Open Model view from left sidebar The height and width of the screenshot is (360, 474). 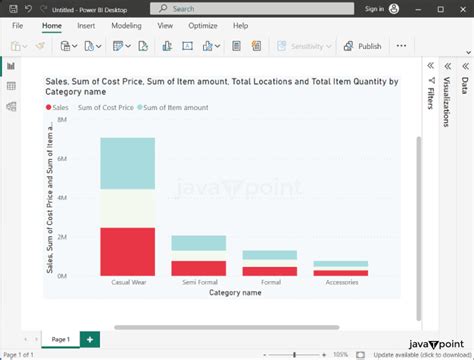[11, 106]
